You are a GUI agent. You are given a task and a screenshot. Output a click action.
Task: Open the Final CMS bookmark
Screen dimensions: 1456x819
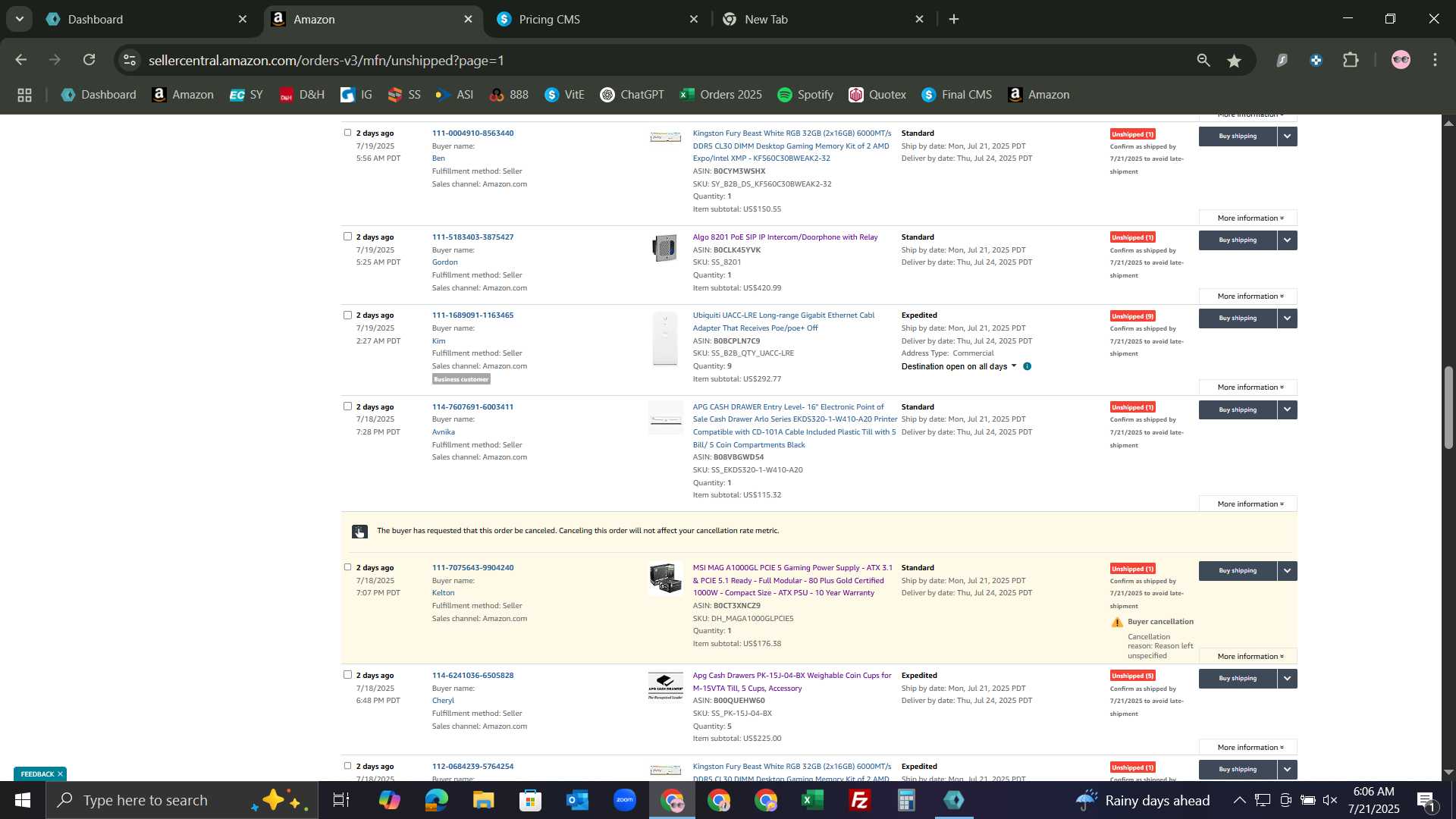(x=957, y=95)
